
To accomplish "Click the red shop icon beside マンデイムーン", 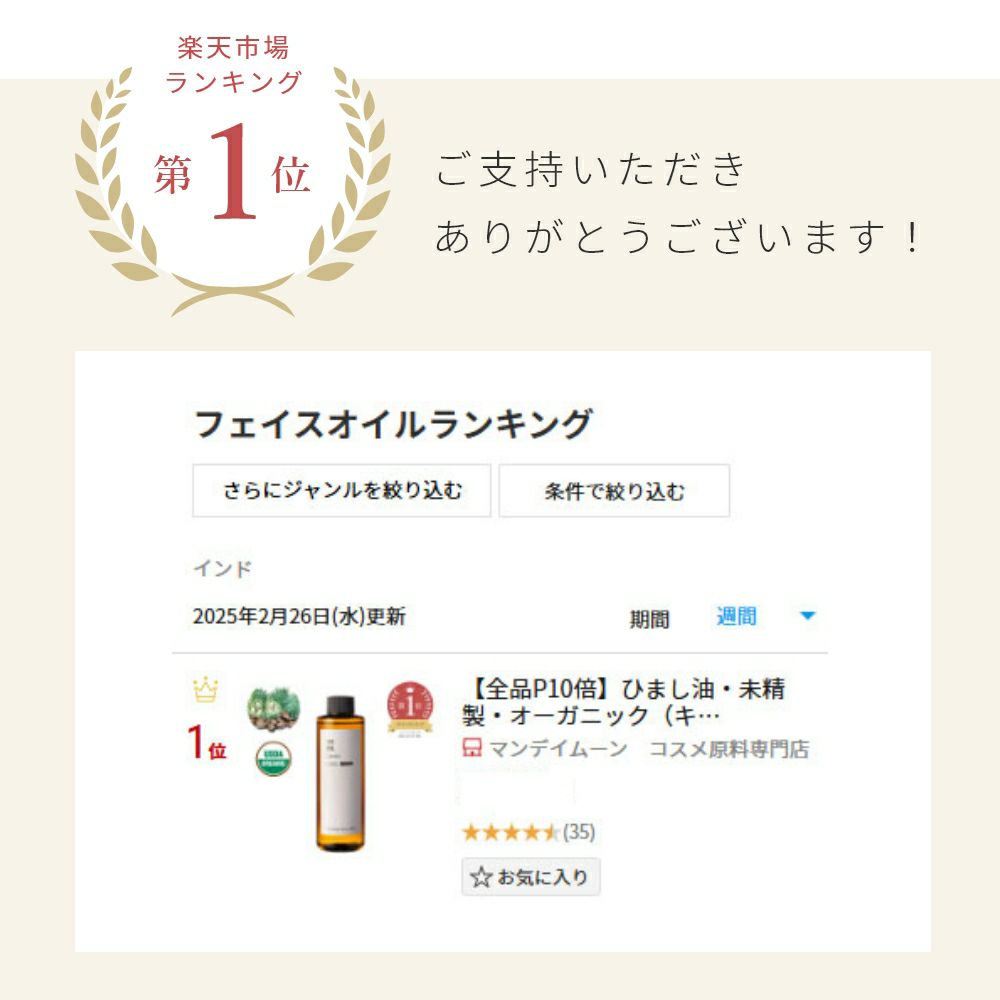I will click(x=471, y=748).
